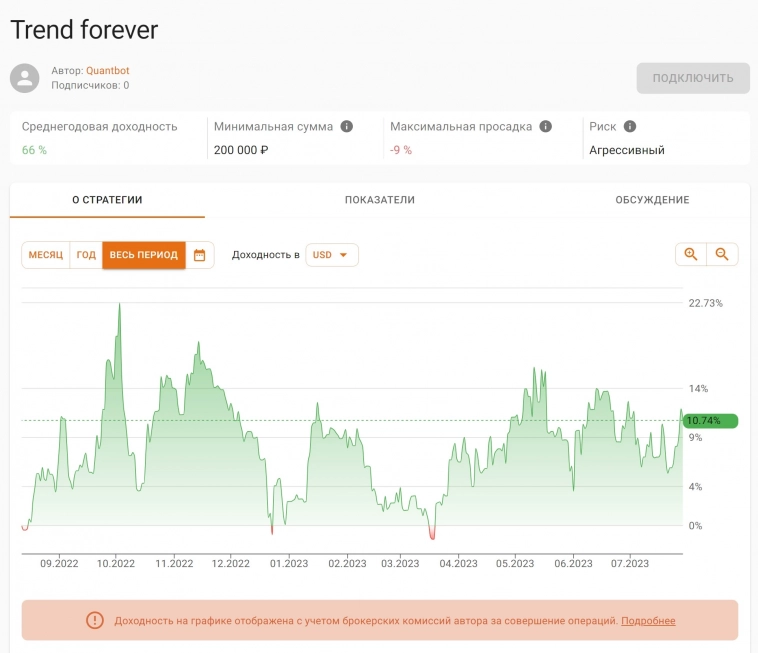Click the green 10.74% value marker
Image resolution: width=758 pixels, height=653 pixels.
tap(709, 421)
